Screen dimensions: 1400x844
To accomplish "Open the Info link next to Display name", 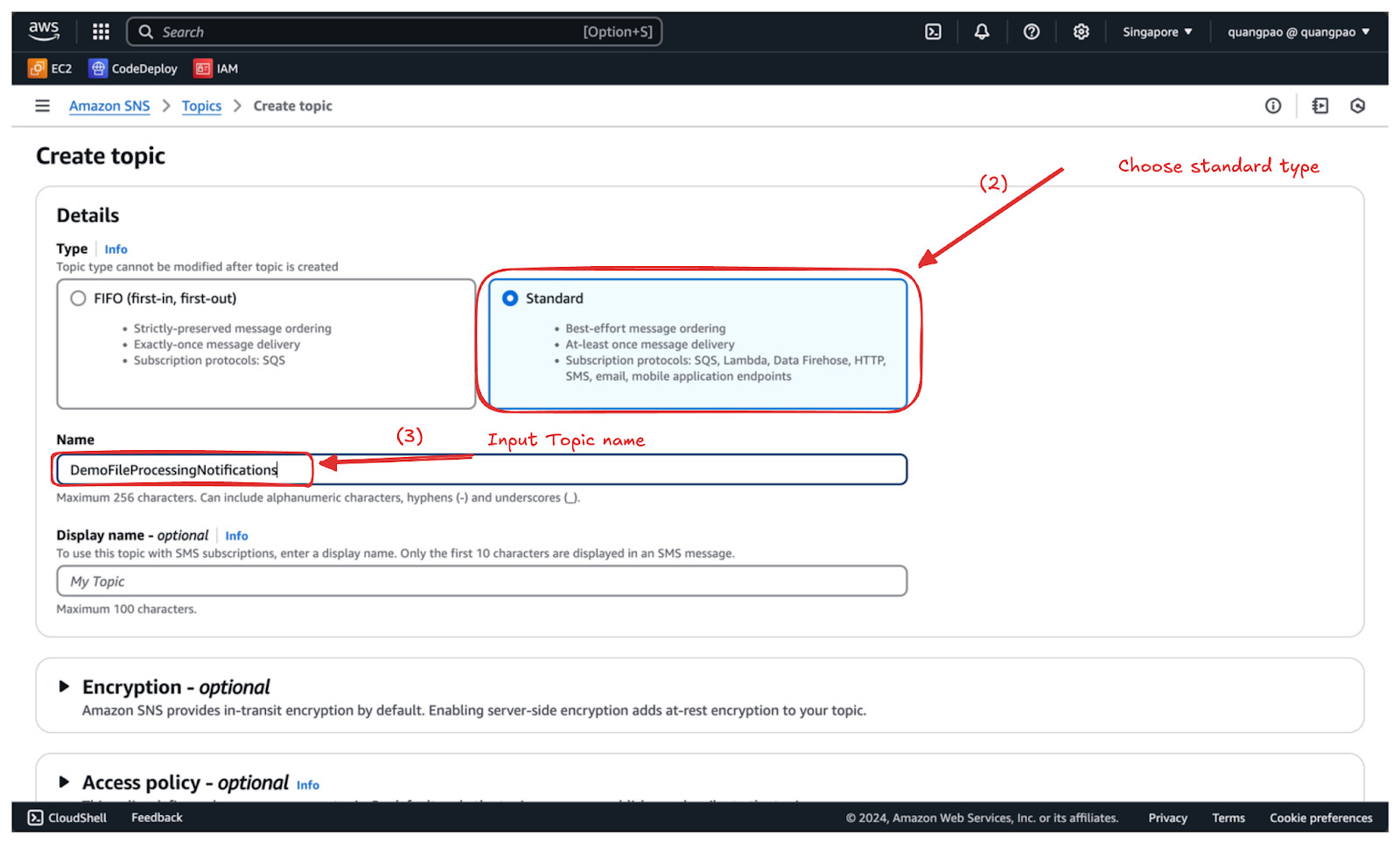I will 236,536.
